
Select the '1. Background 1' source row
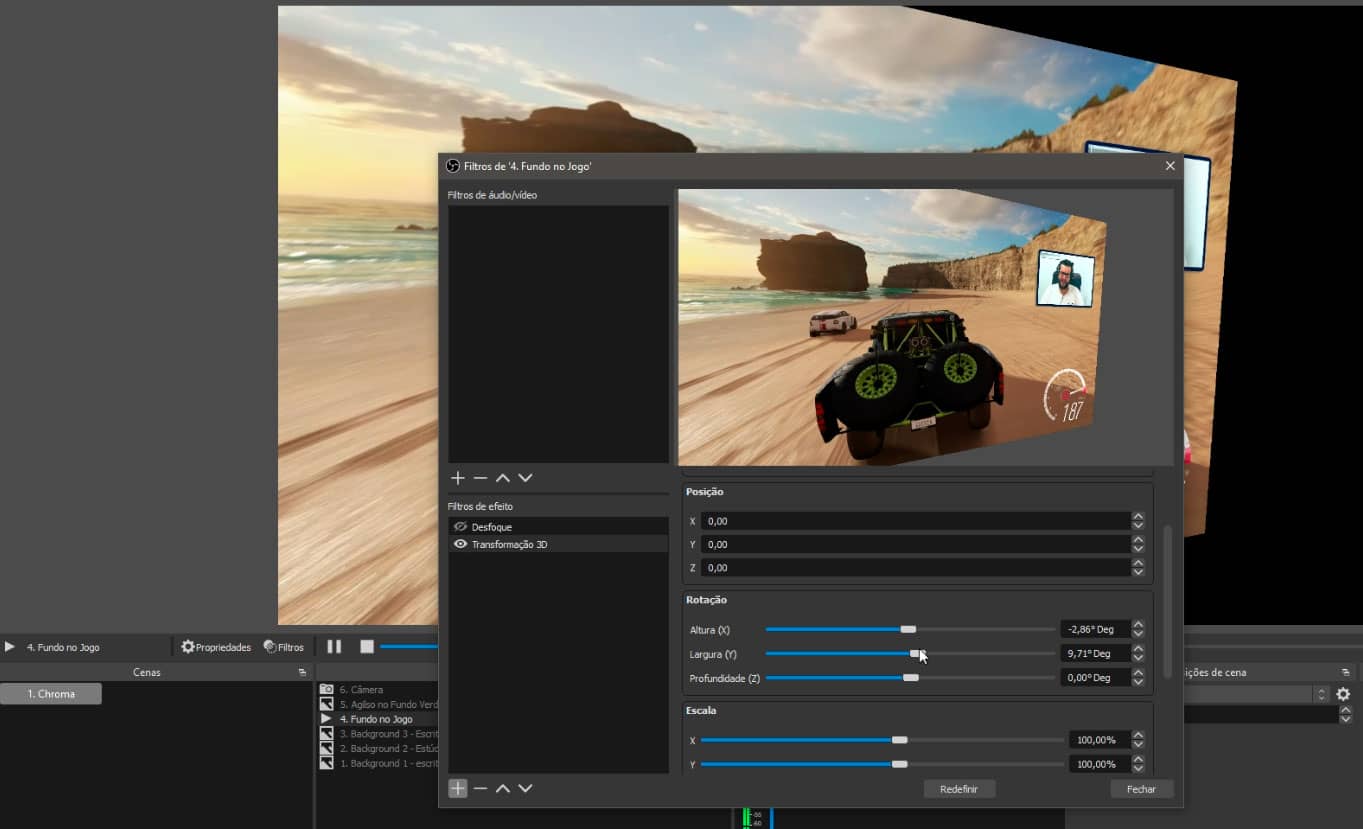click(x=376, y=763)
